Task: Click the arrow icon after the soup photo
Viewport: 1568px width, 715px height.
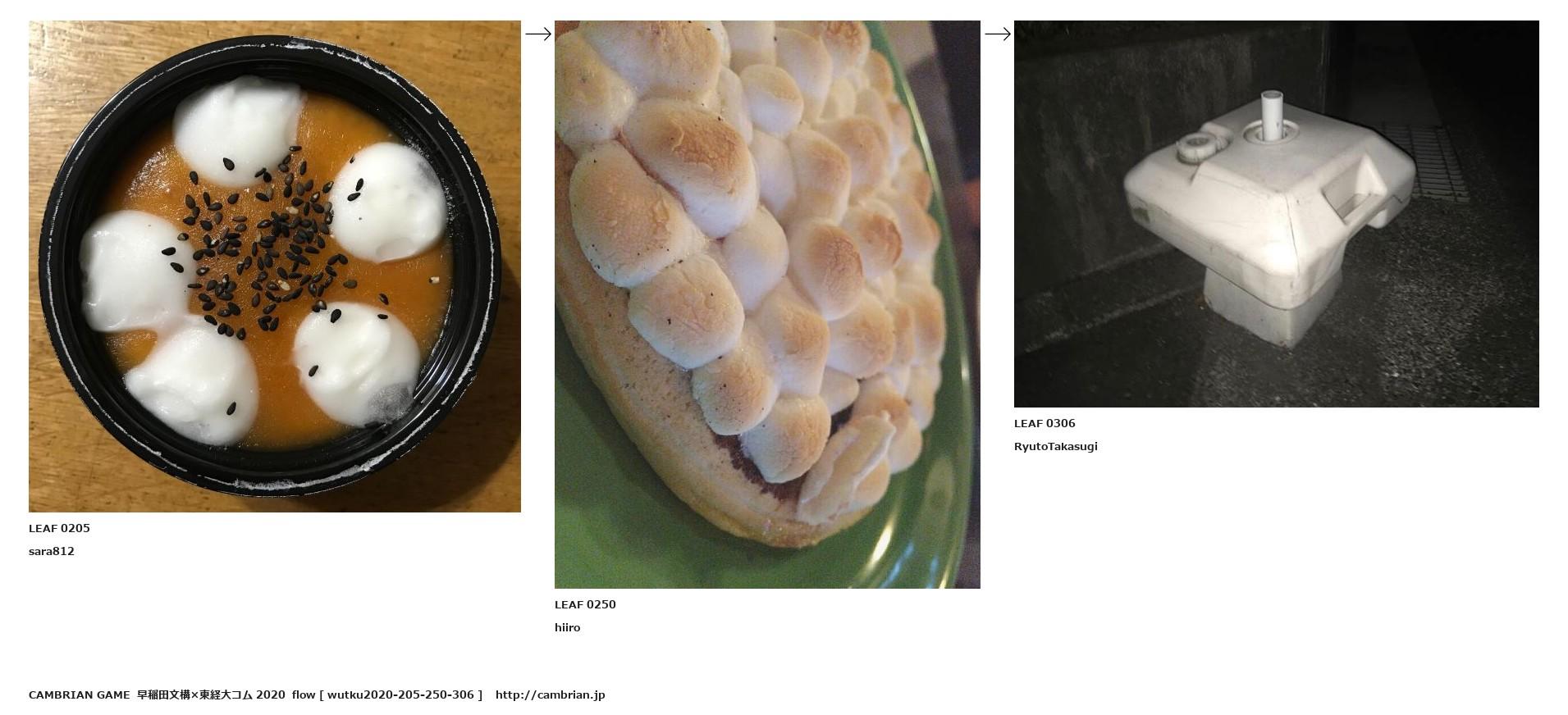Action: pos(538,34)
